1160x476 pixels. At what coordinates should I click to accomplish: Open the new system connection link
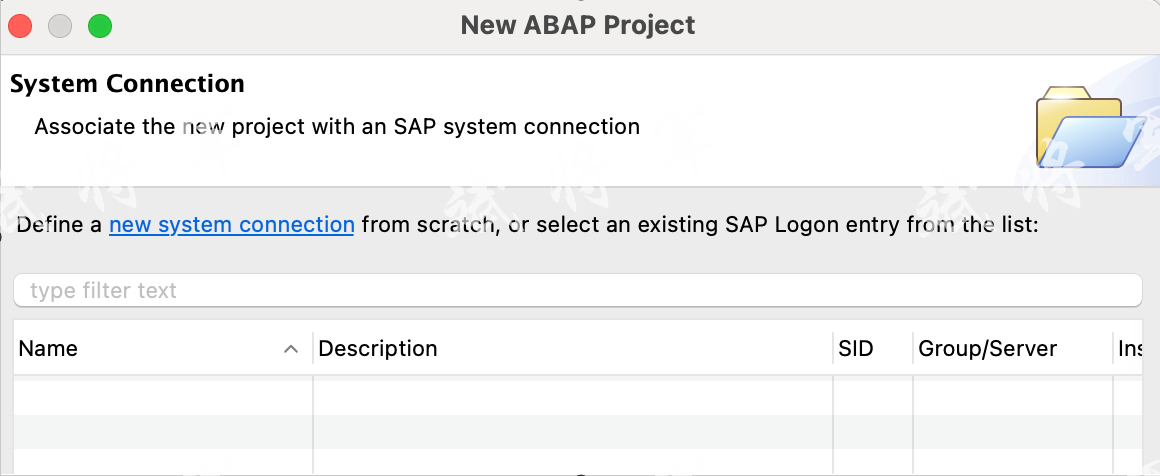pyautogui.click(x=231, y=225)
